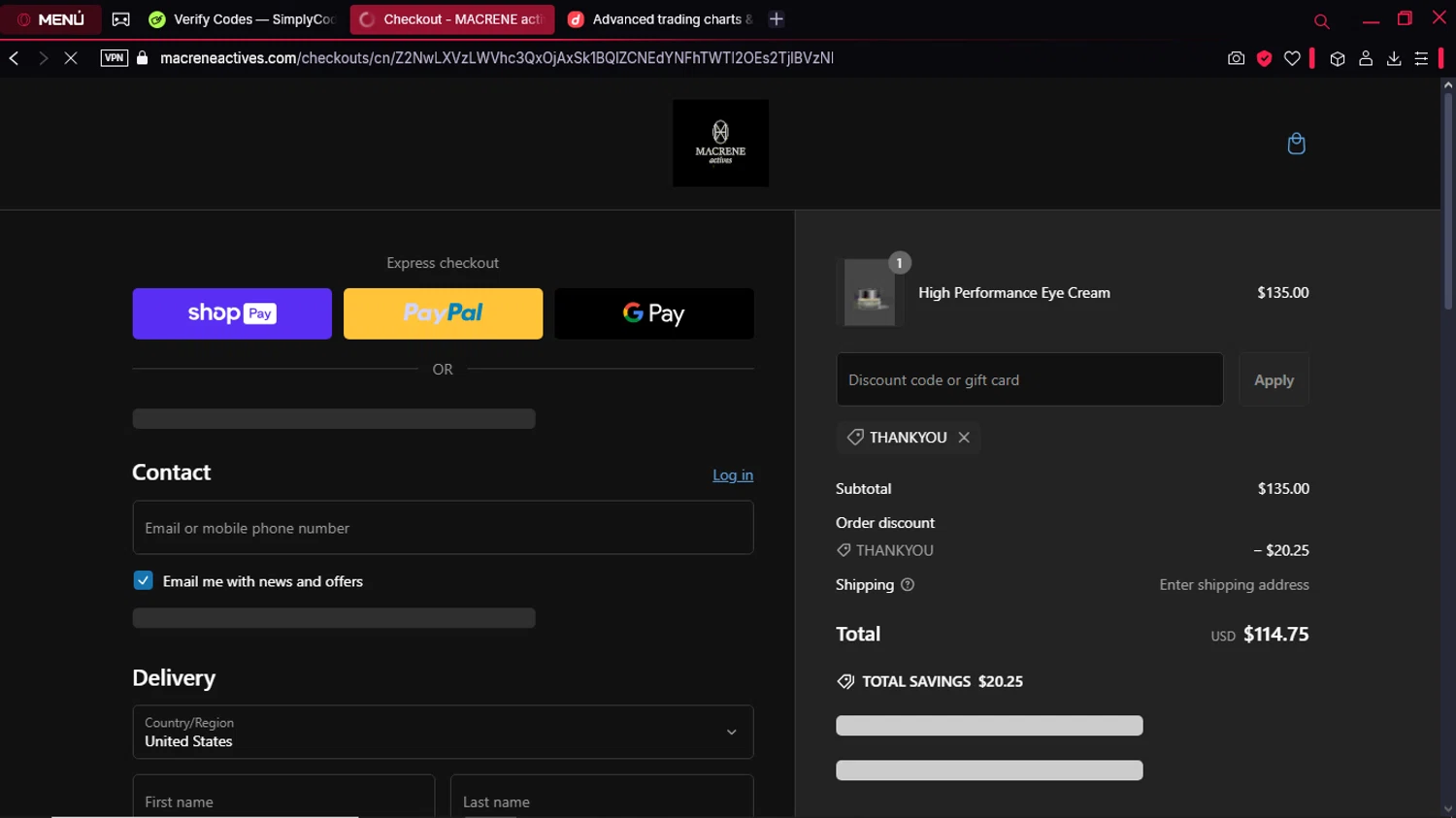Remove the THANKYOU discount code
Viewport: 1456px width, 818px height.
[x=964, y=438]
